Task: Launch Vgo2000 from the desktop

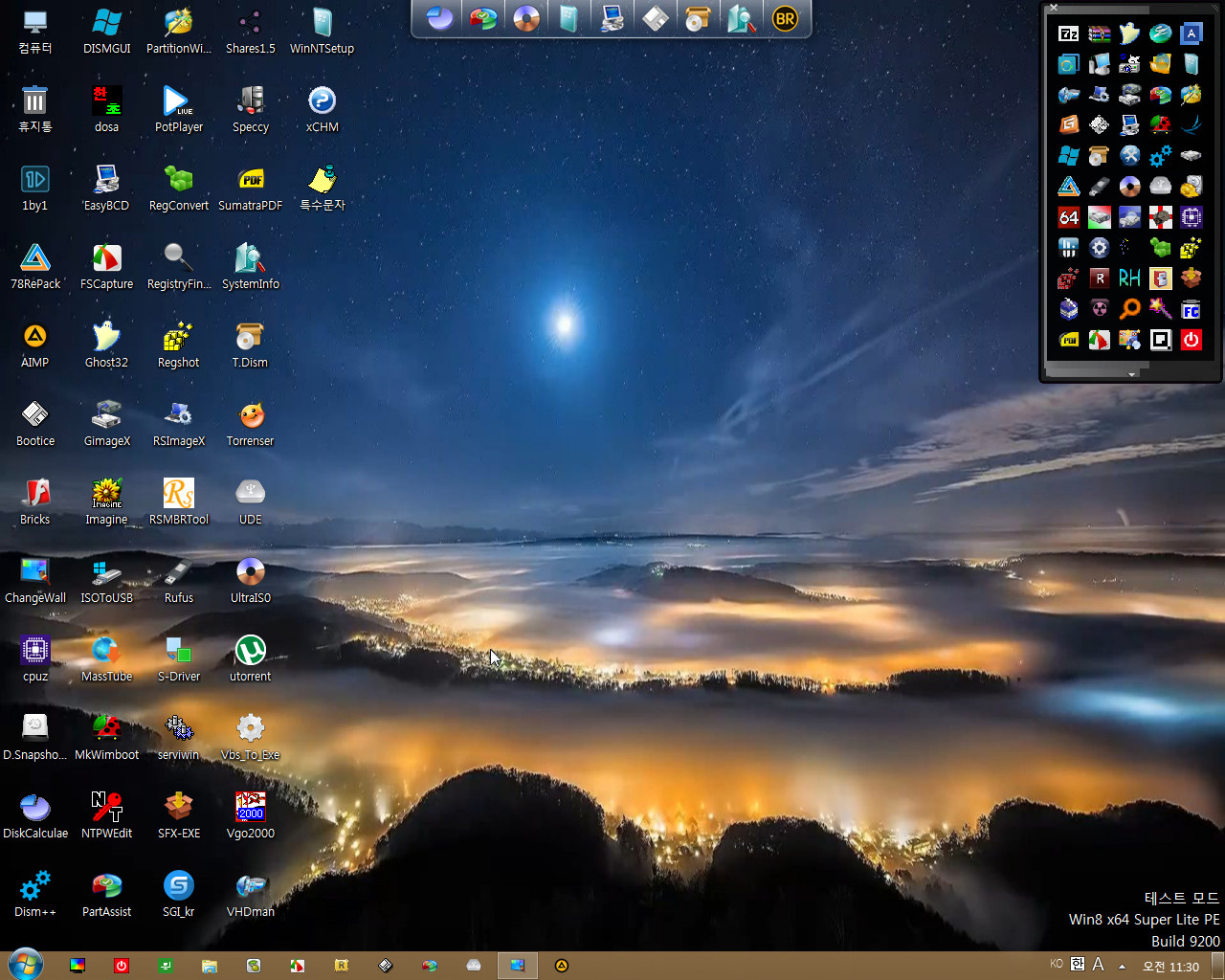Action: [250, 816]
